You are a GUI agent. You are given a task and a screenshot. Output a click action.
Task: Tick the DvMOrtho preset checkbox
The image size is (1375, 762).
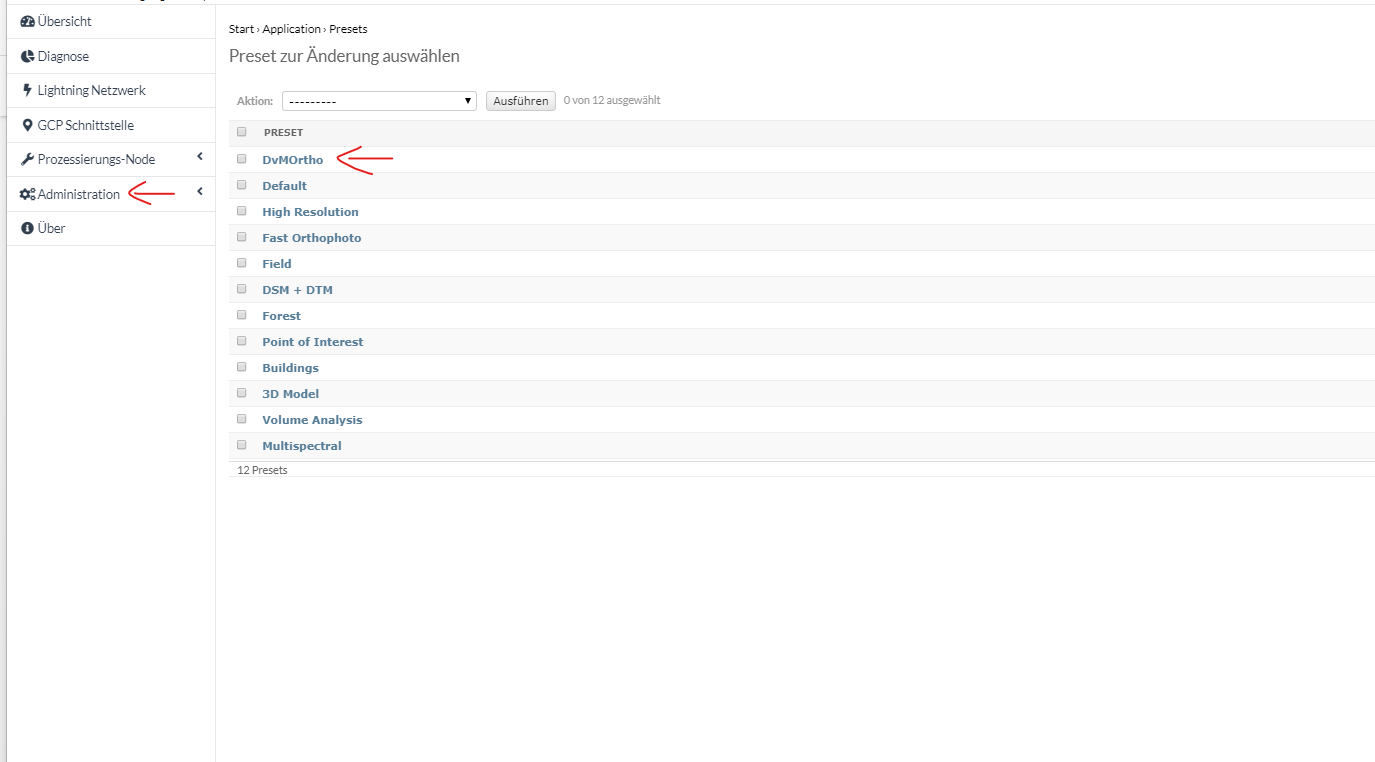pyautogui.click(x=241, y=158)
